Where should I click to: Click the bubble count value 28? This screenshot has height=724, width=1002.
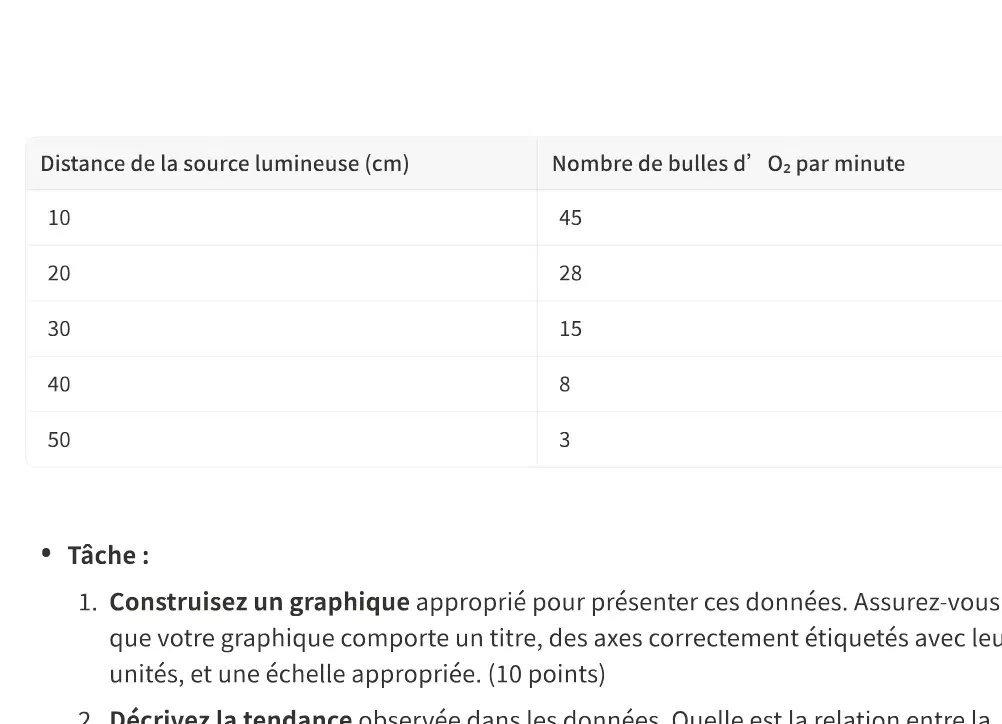point(571,273)
